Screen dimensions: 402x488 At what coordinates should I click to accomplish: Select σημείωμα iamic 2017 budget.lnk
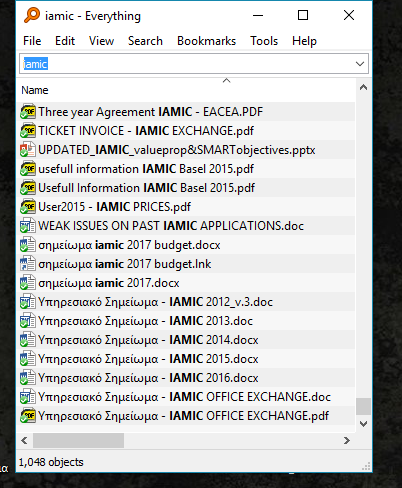point(125,264)
